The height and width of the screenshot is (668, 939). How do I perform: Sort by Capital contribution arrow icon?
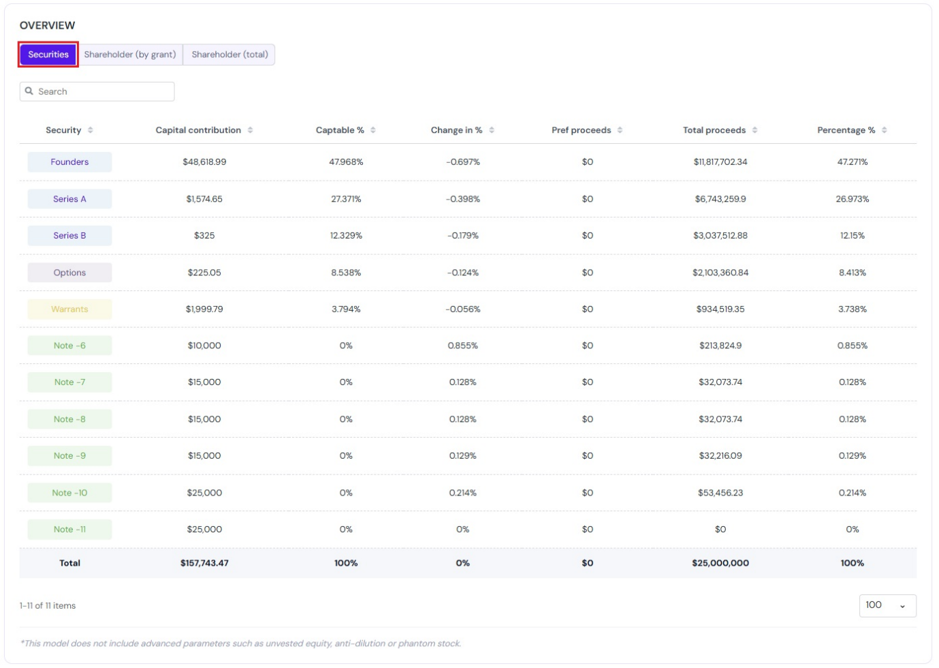(250, 130)
